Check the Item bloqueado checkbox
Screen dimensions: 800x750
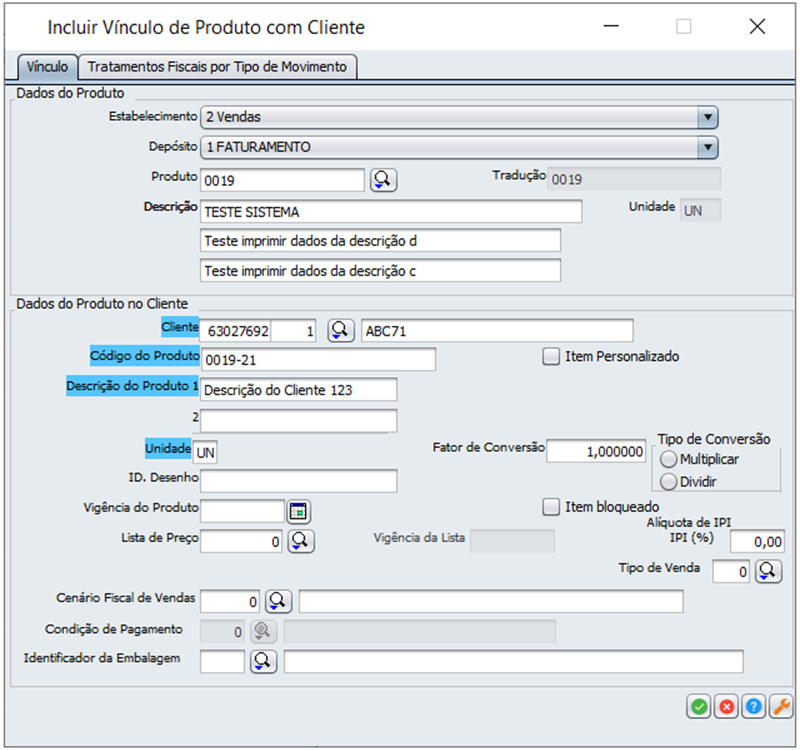[551, 507]
